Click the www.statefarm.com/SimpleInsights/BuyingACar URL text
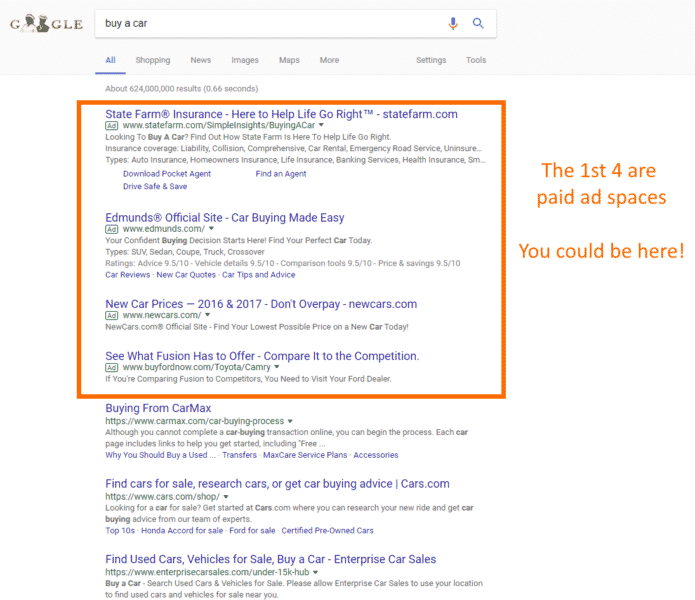The height and width of the screenshot is (600, 695). click(219, 125)
